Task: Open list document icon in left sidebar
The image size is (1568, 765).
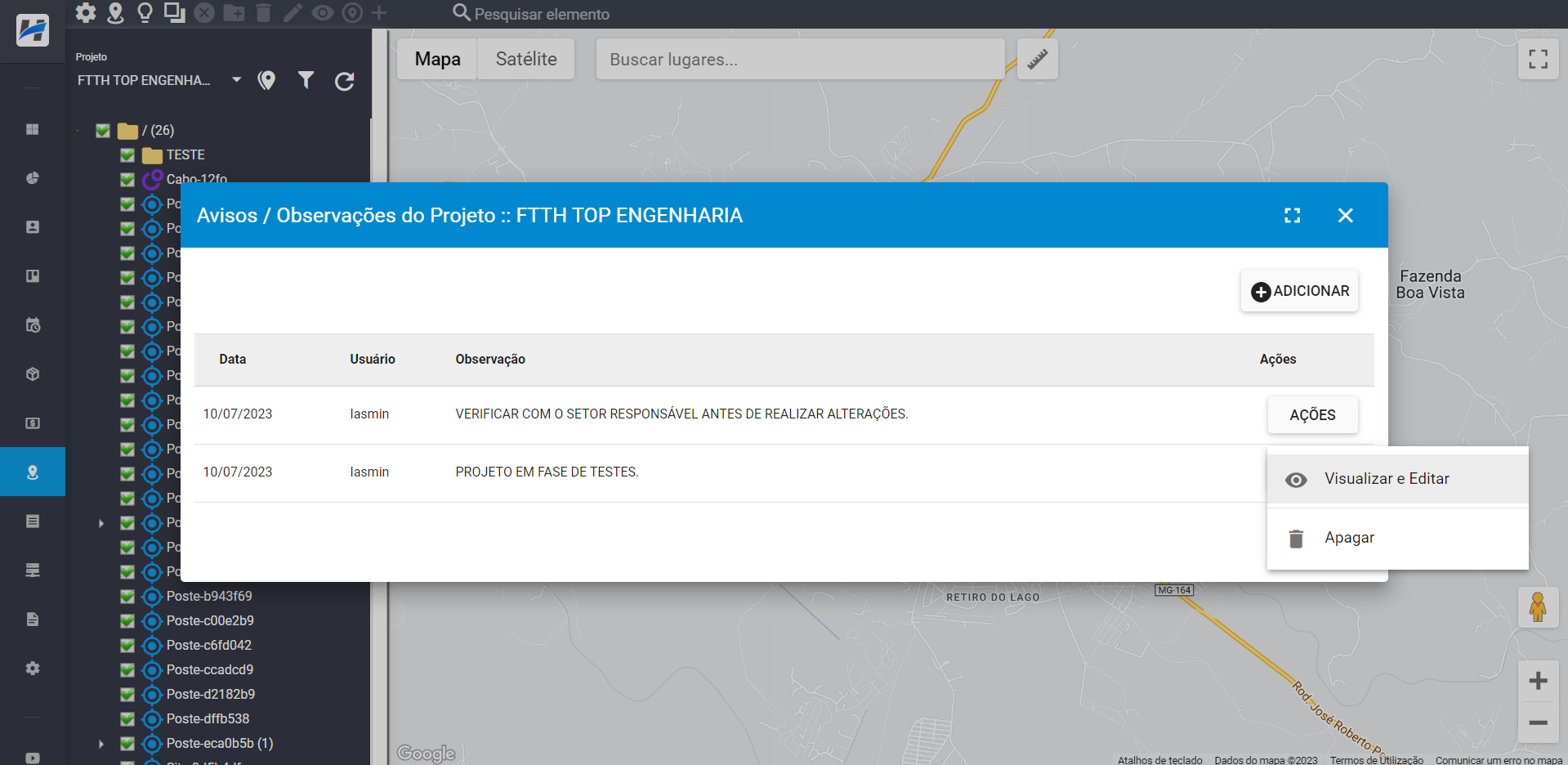Action: click(33, 521)
